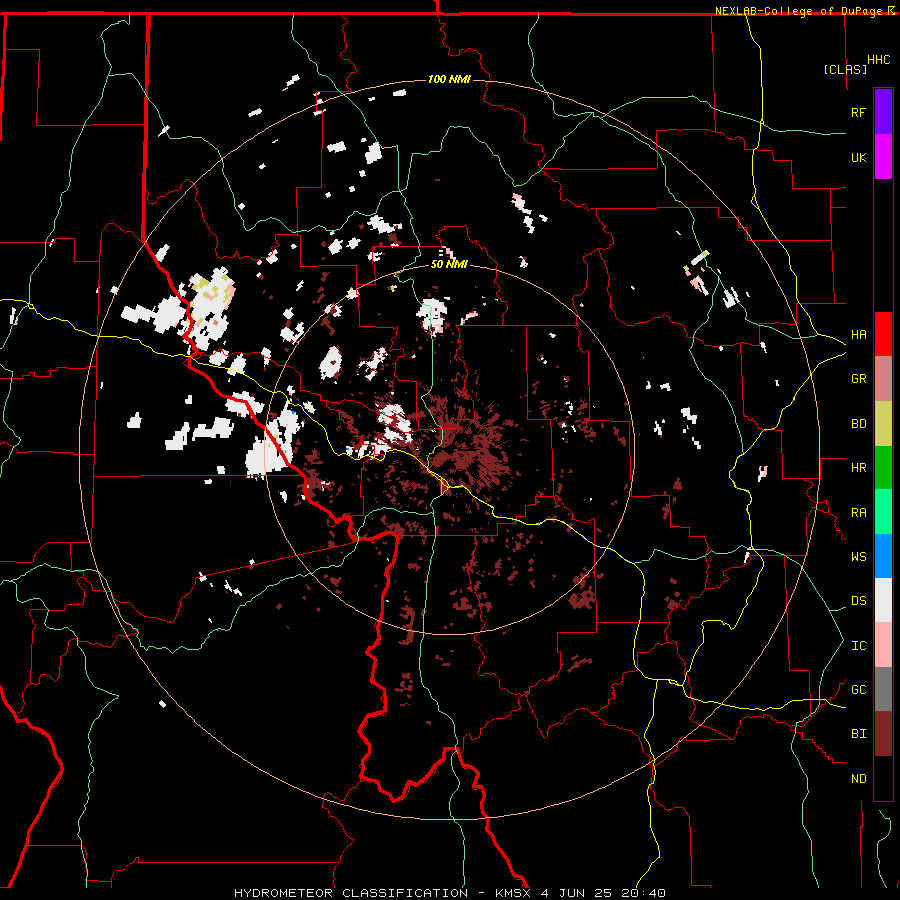Click the ND legend label

point(858,779)
